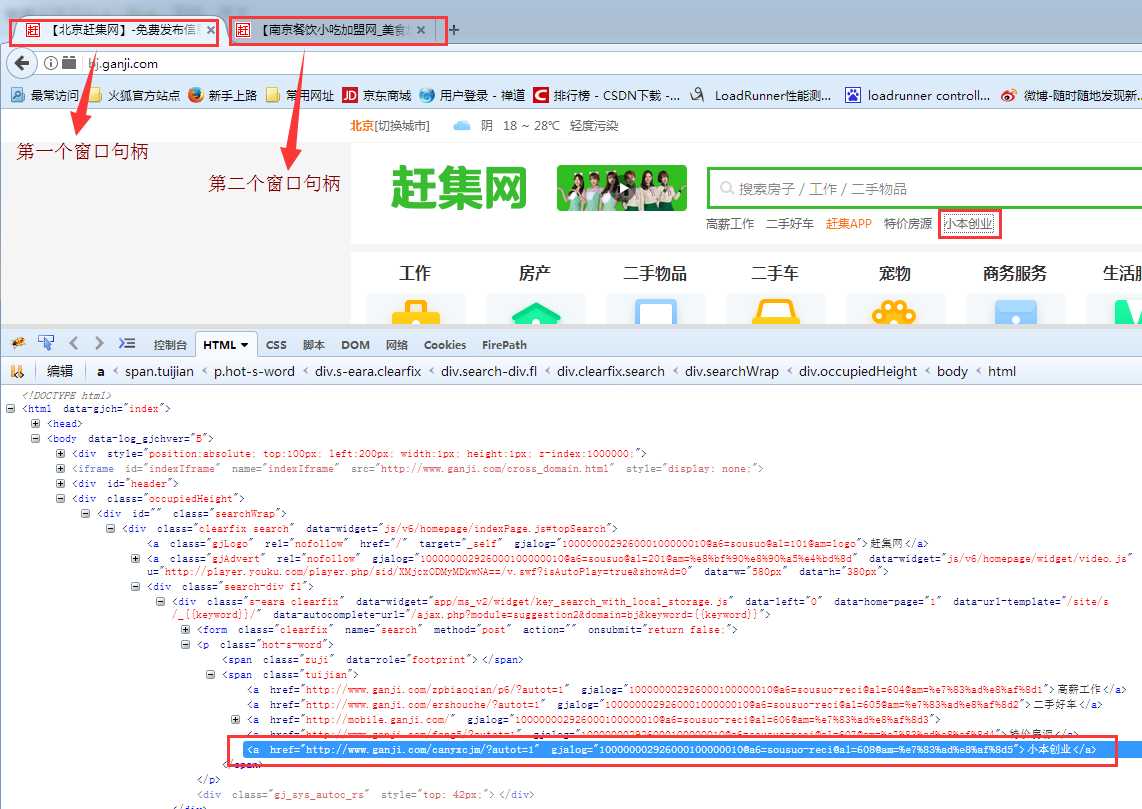
Task: Open the HTML panel dropdown arrow
Action: (245, 345)
